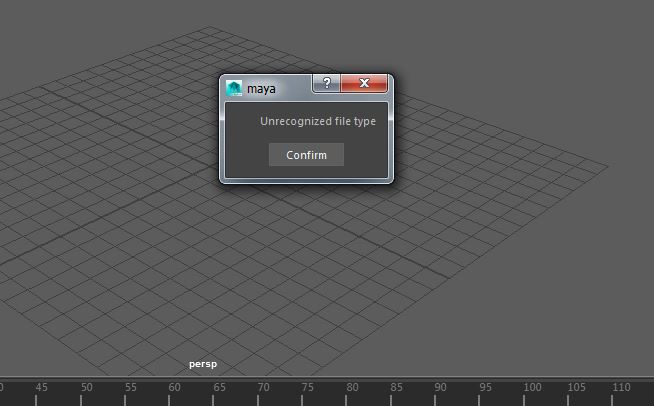Jump to frame 100 on the timeline
This screenshot has width=654, height=406.
pos(532,388)
